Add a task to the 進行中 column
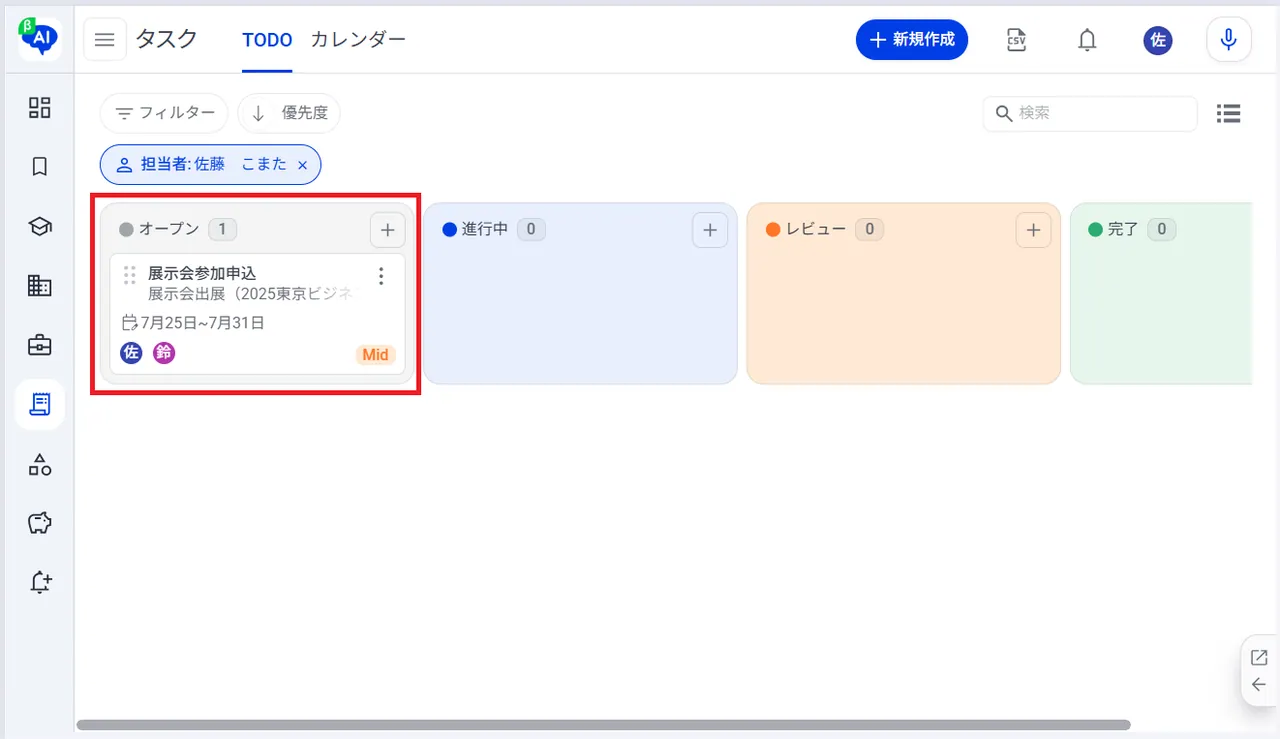Image resolution: width=1280 pixels, height=739 pixels. tap(710, 230)
